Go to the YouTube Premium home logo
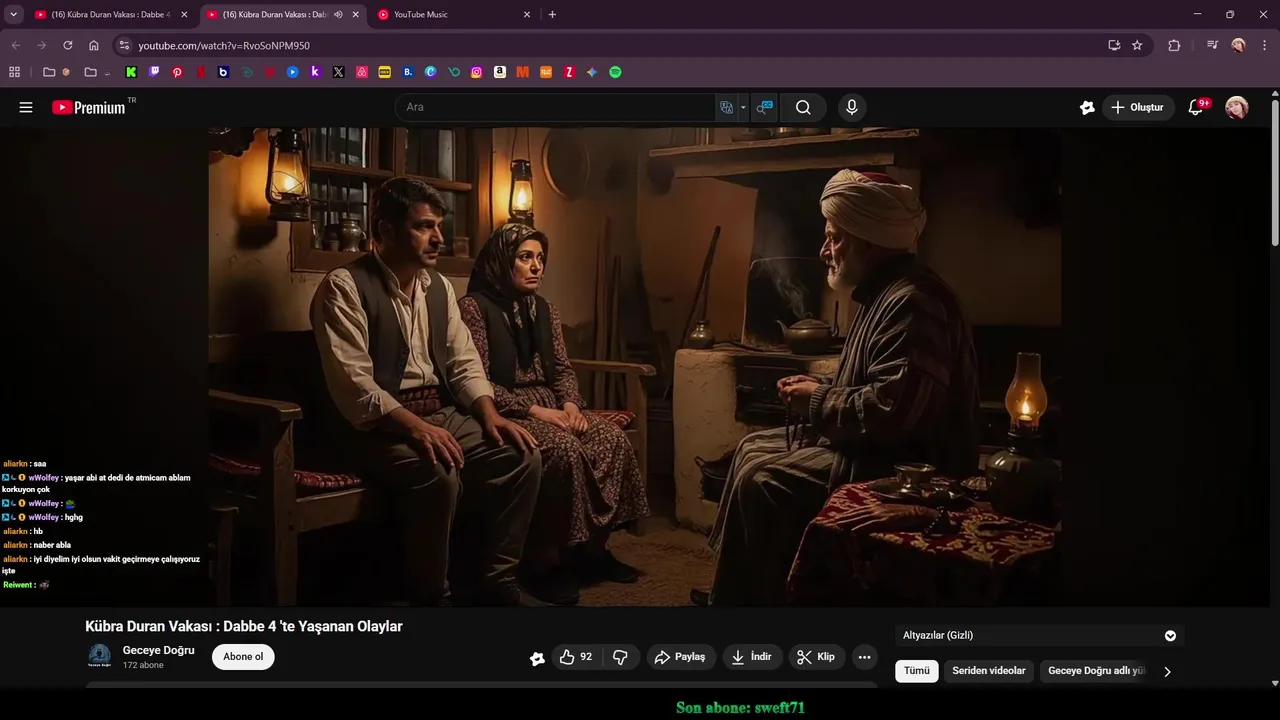Image resolution: width=1280 pixels, height=720 pixels. (x=89, y=107)
